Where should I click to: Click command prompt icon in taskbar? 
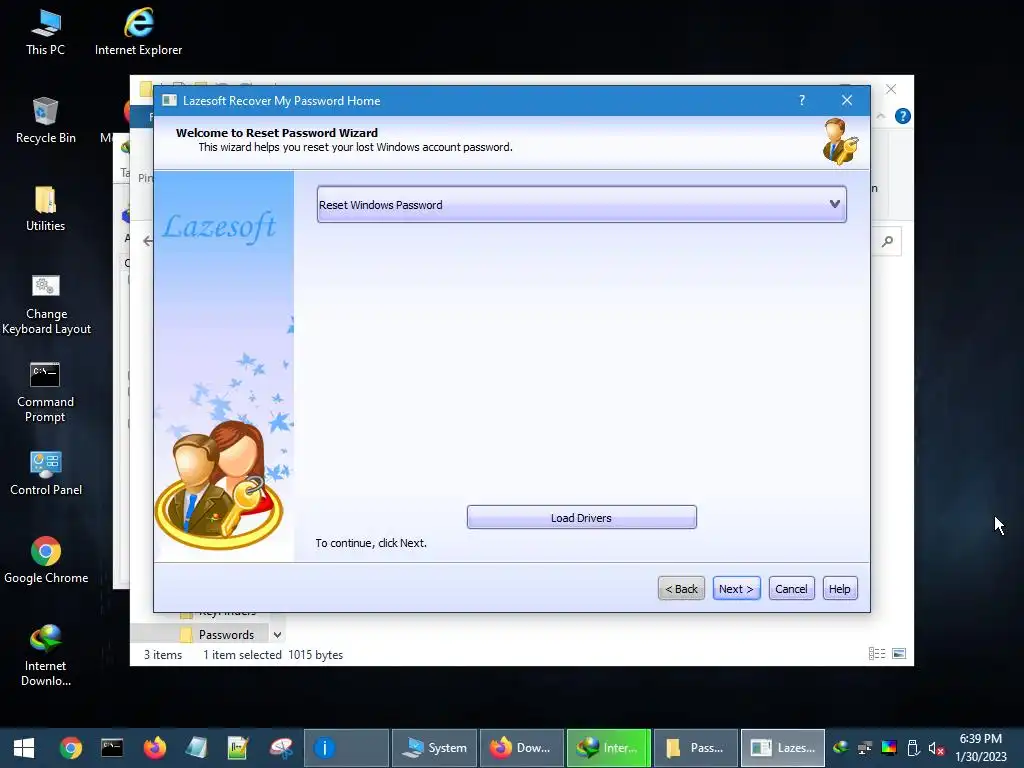tap(112, 748)
